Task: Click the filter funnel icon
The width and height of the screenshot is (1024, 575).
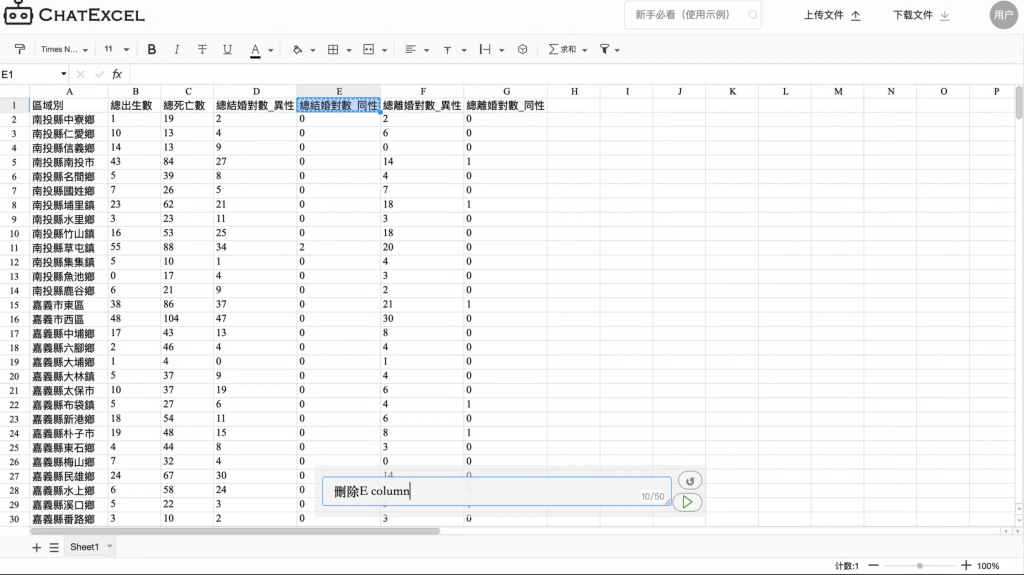Action: 604,49
